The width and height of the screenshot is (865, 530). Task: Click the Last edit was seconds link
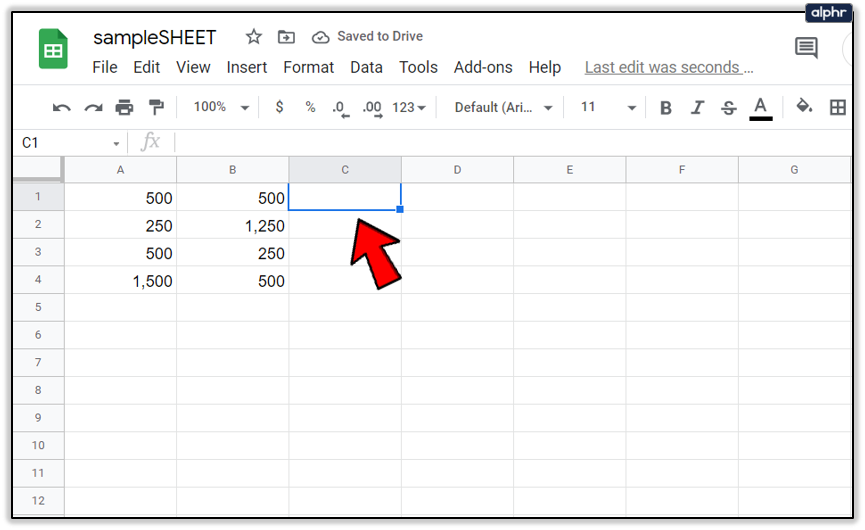(x=669, y=67)
